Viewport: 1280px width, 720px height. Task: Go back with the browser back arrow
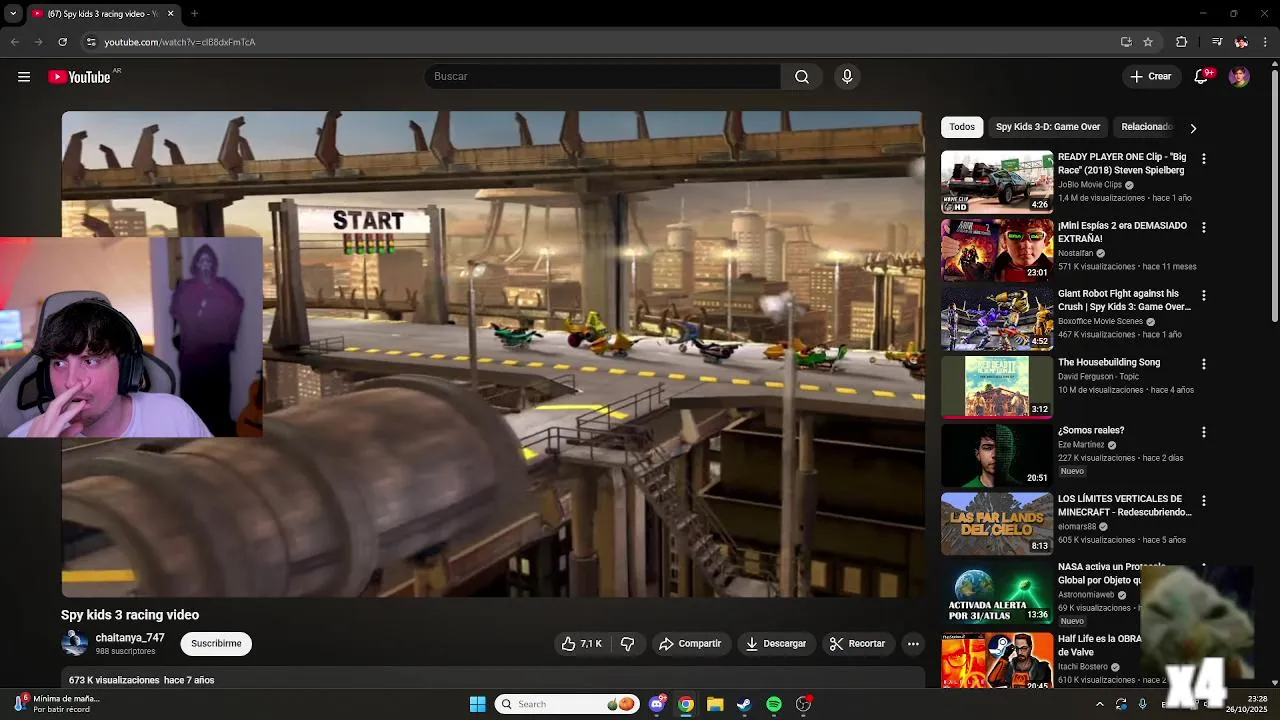click(x=14, y=42)
